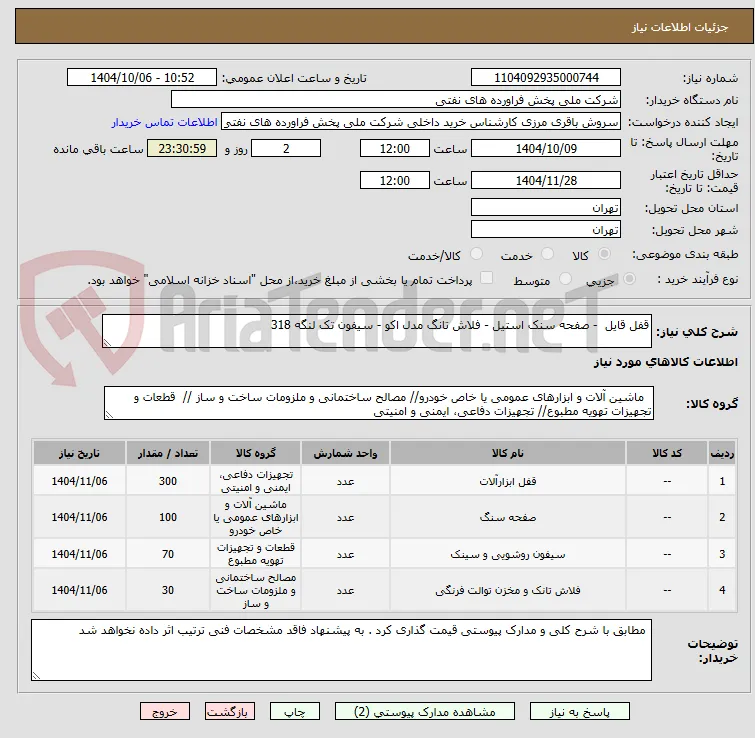Click the resize handle of گروه کالا box
Image resolution: width=755 pixels, height=738 pixels.
[109, 414]
